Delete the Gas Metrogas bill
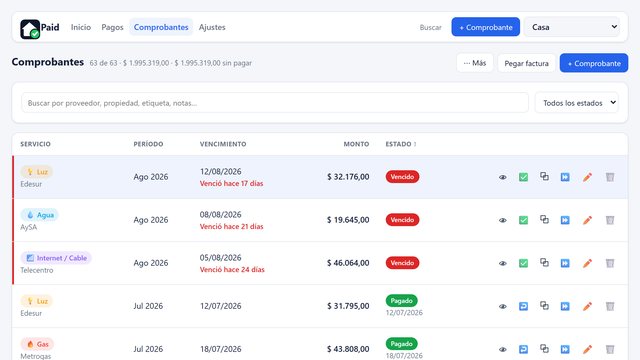The image size is (640, 360). (610, 349)
